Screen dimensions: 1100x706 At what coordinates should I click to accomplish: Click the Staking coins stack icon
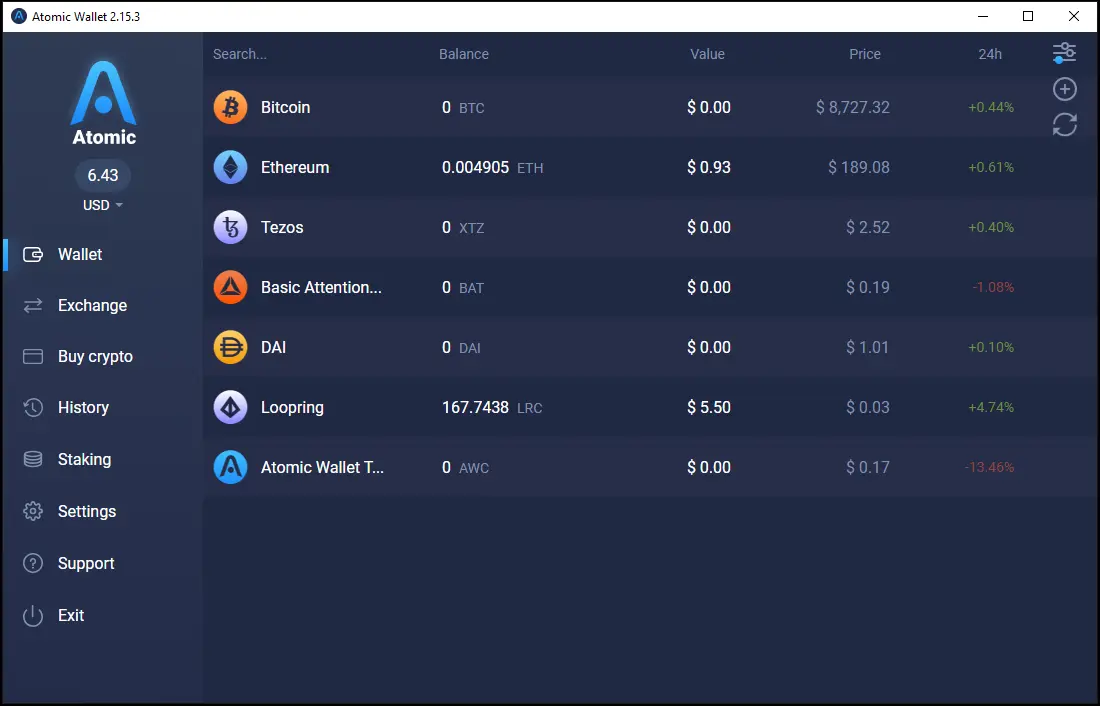(x=33, y=459)
